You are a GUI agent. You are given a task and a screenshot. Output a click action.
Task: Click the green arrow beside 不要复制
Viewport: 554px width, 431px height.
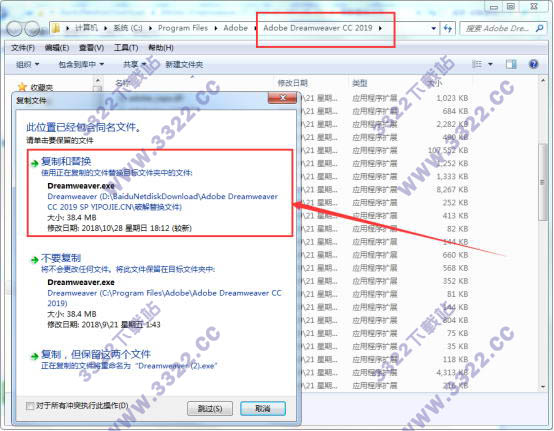(34, 260)
